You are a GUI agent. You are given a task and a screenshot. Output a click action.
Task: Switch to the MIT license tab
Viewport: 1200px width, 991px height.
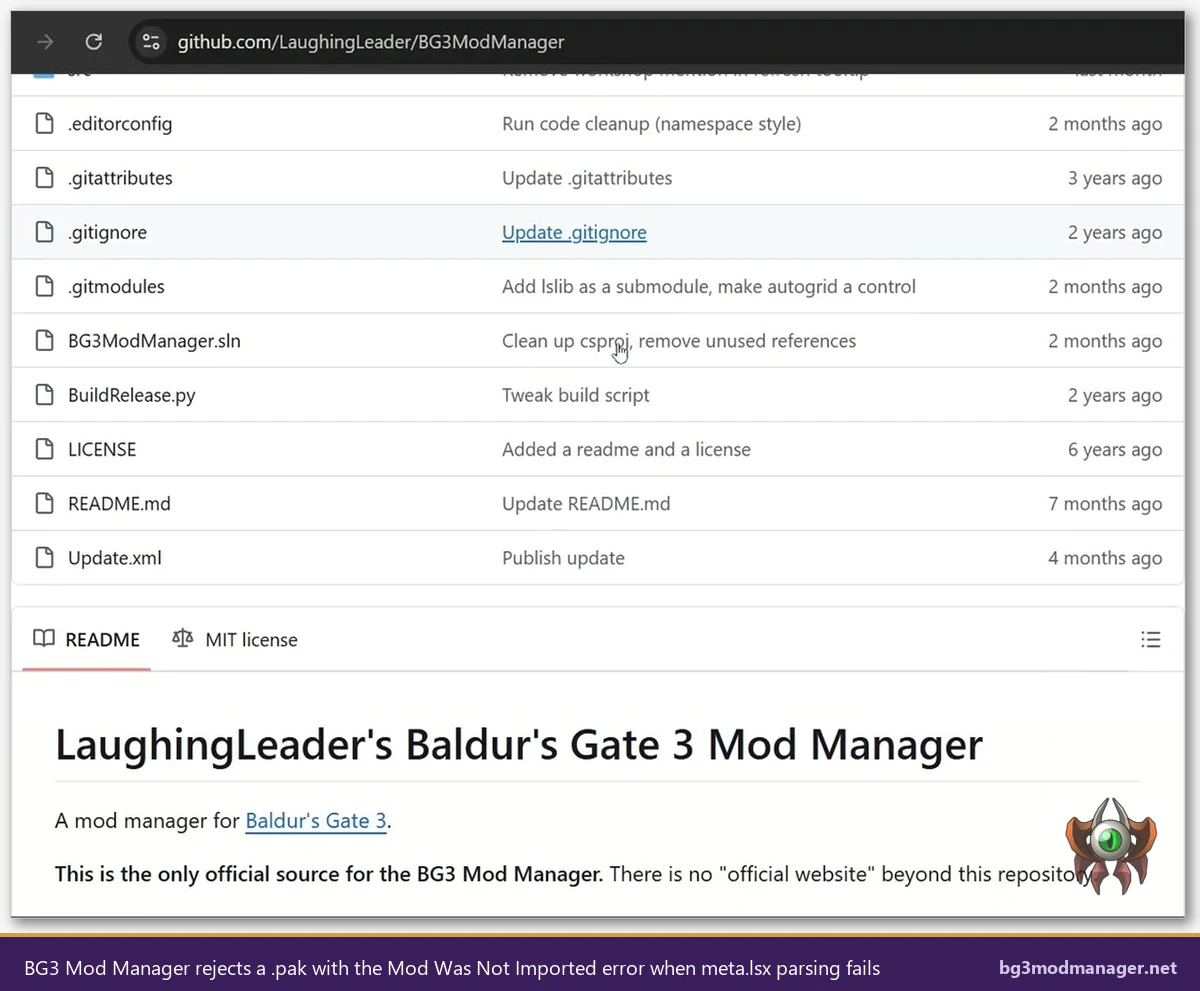pos(235,640)
